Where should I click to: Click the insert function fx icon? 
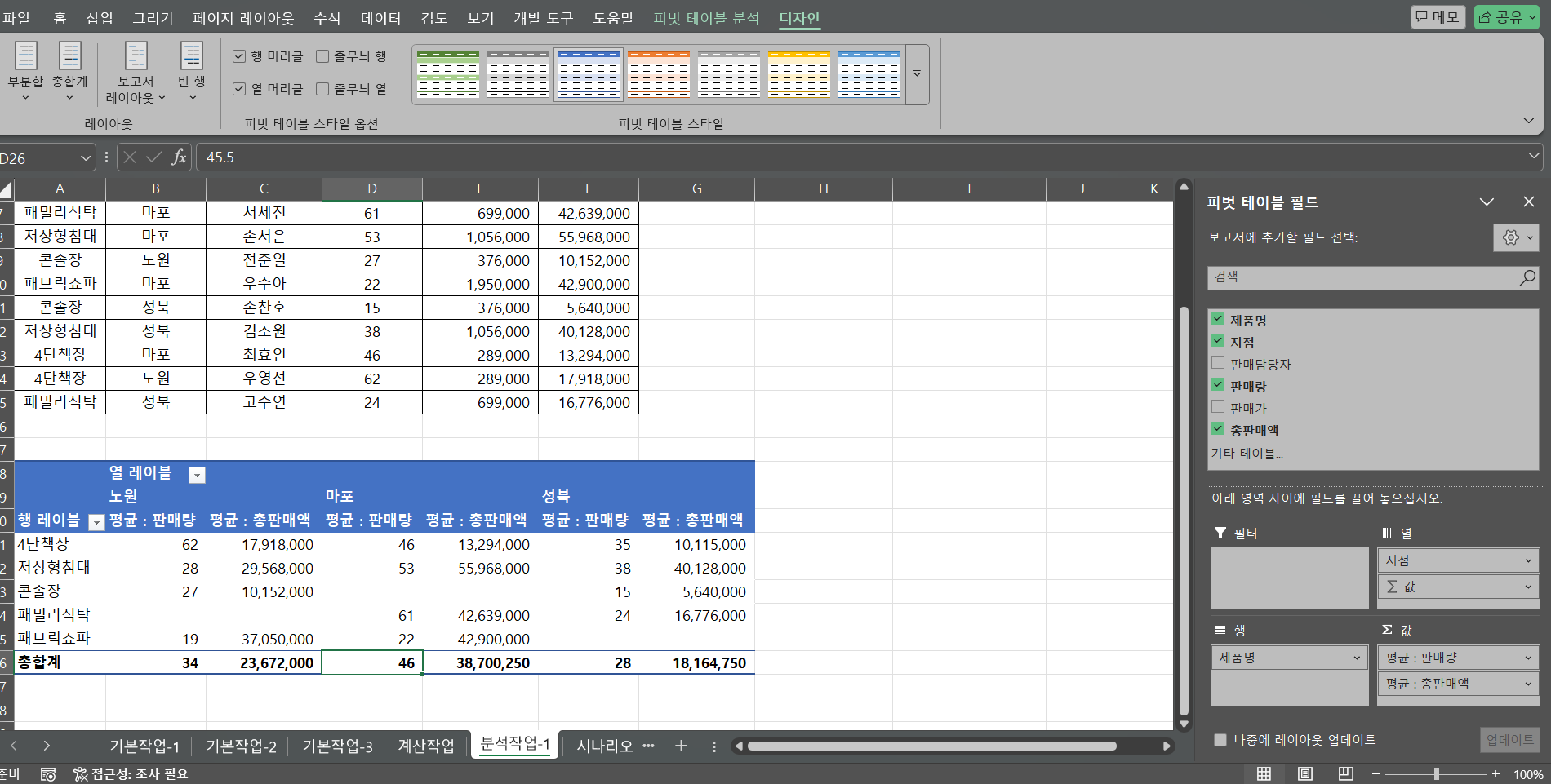pyautogui.click(x=179, y=157)
